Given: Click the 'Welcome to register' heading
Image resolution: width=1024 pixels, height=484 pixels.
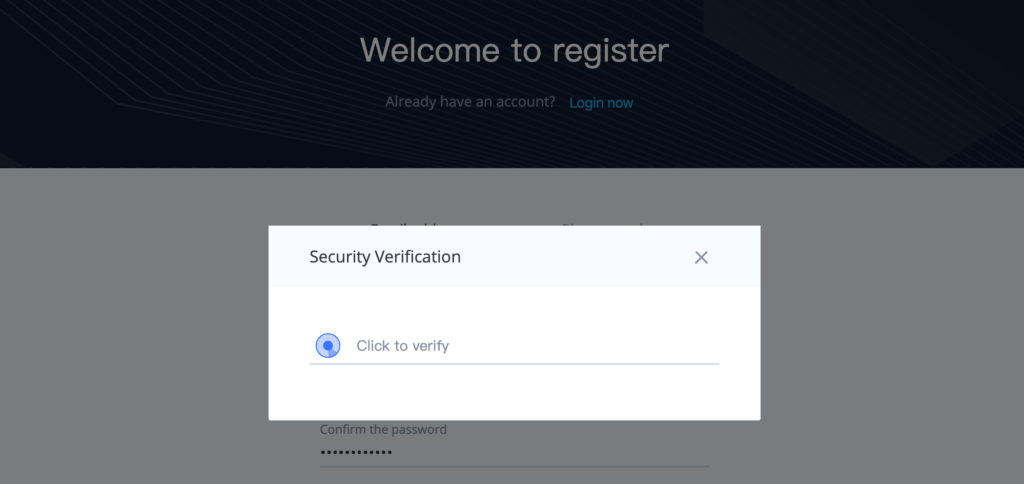Looking at the screenshot, I should (514, 50).
